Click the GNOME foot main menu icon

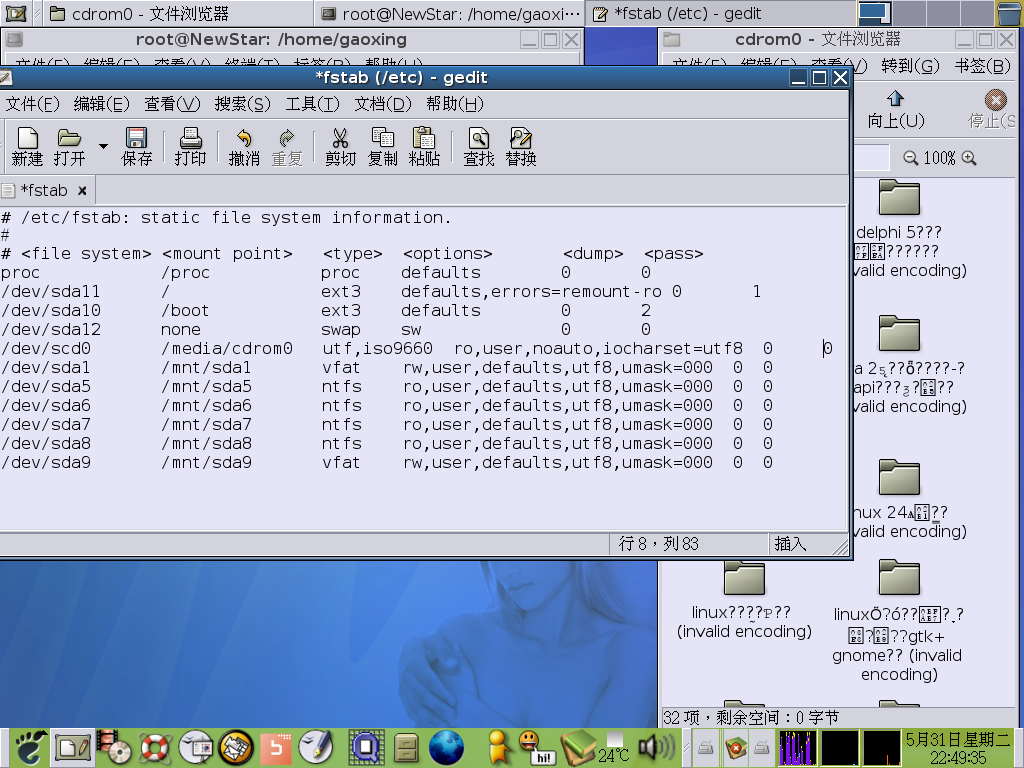pyautogui.click(x=30, y=747)
